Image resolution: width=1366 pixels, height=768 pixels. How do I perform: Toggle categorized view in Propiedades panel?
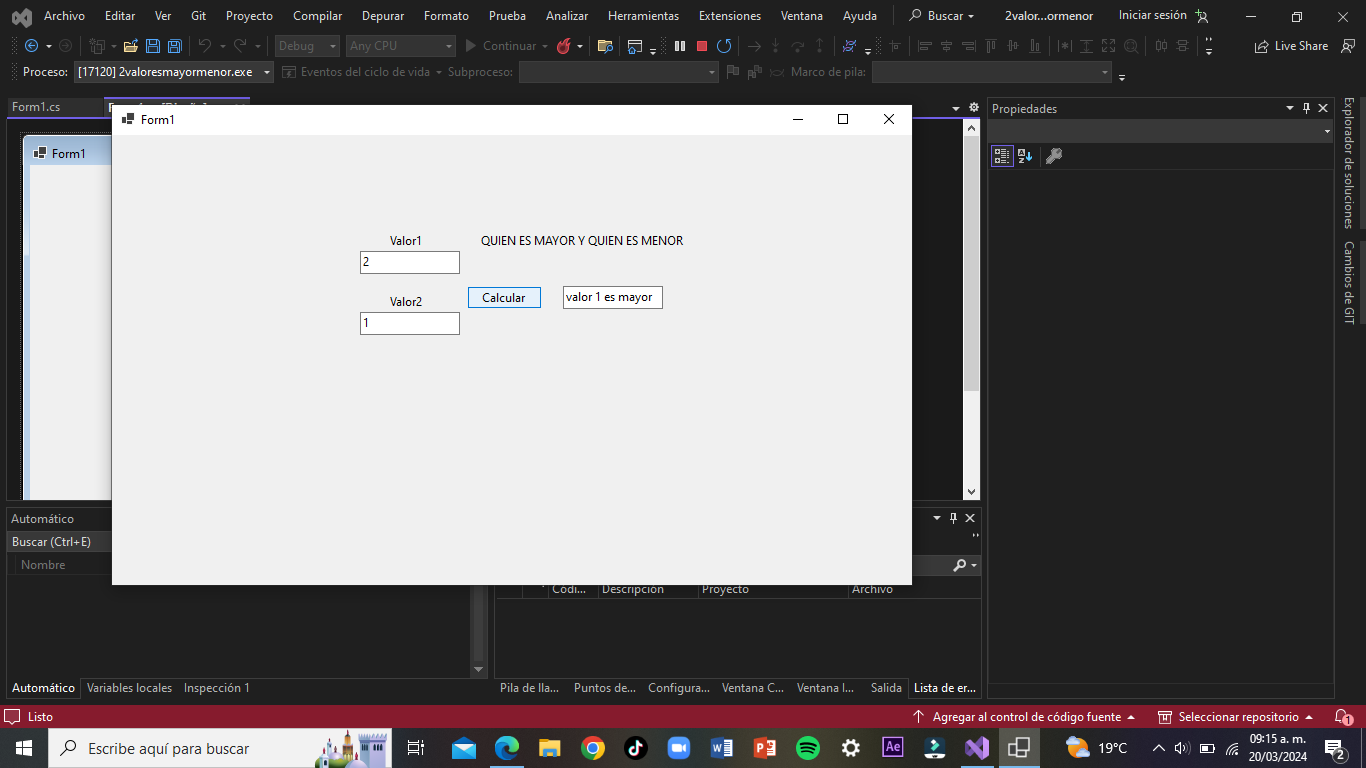pos(1002,156)
